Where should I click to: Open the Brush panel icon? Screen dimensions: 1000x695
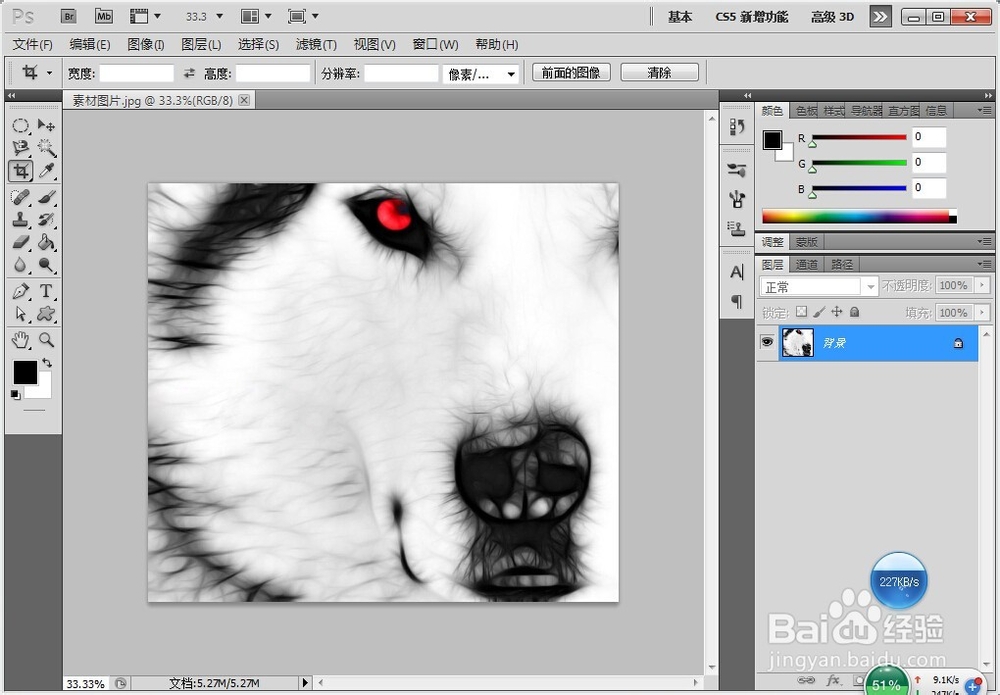click(x=737, y=199)
